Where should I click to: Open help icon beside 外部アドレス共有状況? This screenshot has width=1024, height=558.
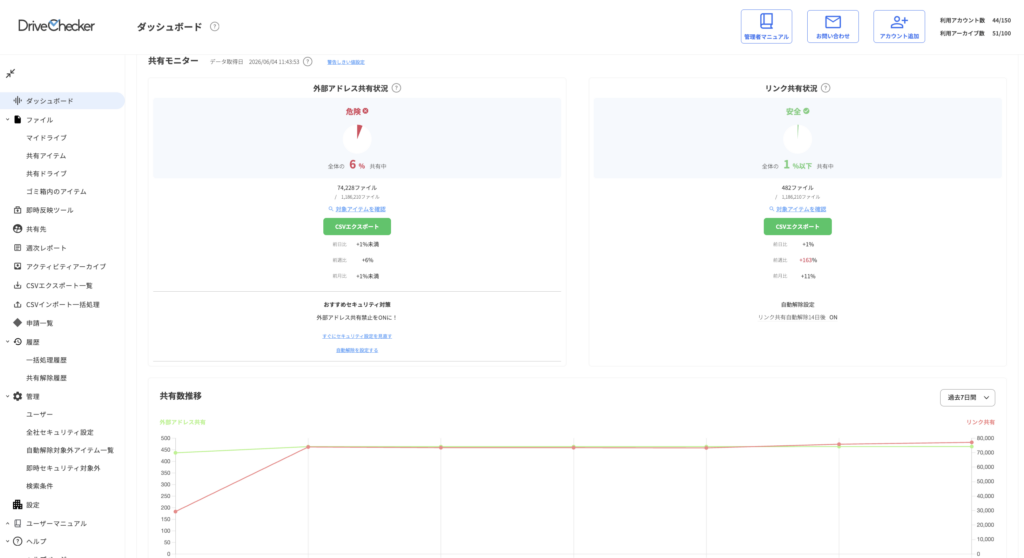(x=396, y=88)
